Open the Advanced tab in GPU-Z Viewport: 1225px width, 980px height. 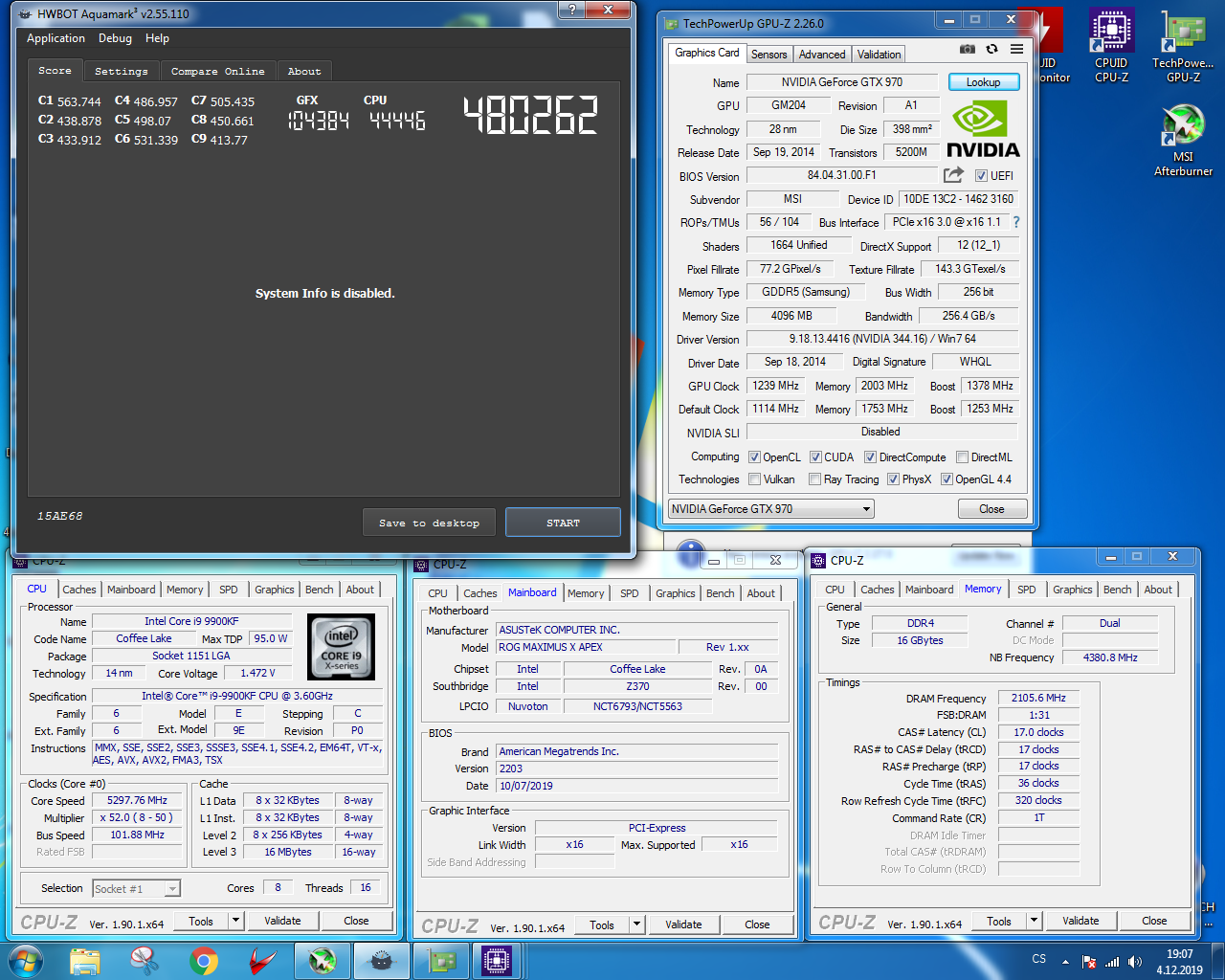pyautogui.click(x=822, y=55)
